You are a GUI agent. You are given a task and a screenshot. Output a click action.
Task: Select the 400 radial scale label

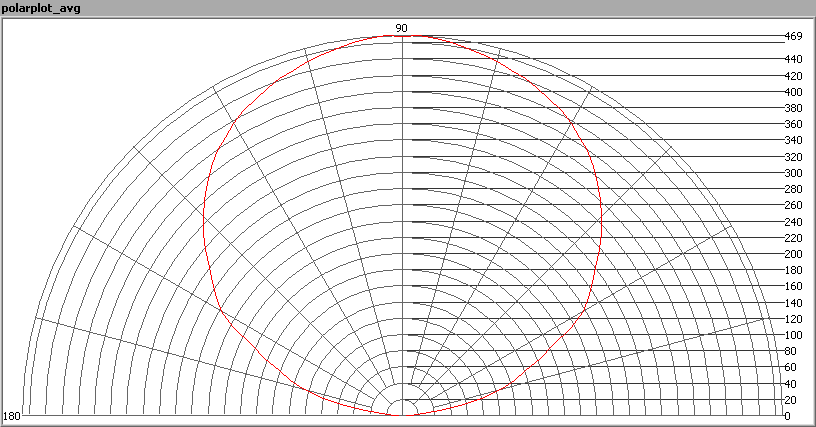point(793,92)
